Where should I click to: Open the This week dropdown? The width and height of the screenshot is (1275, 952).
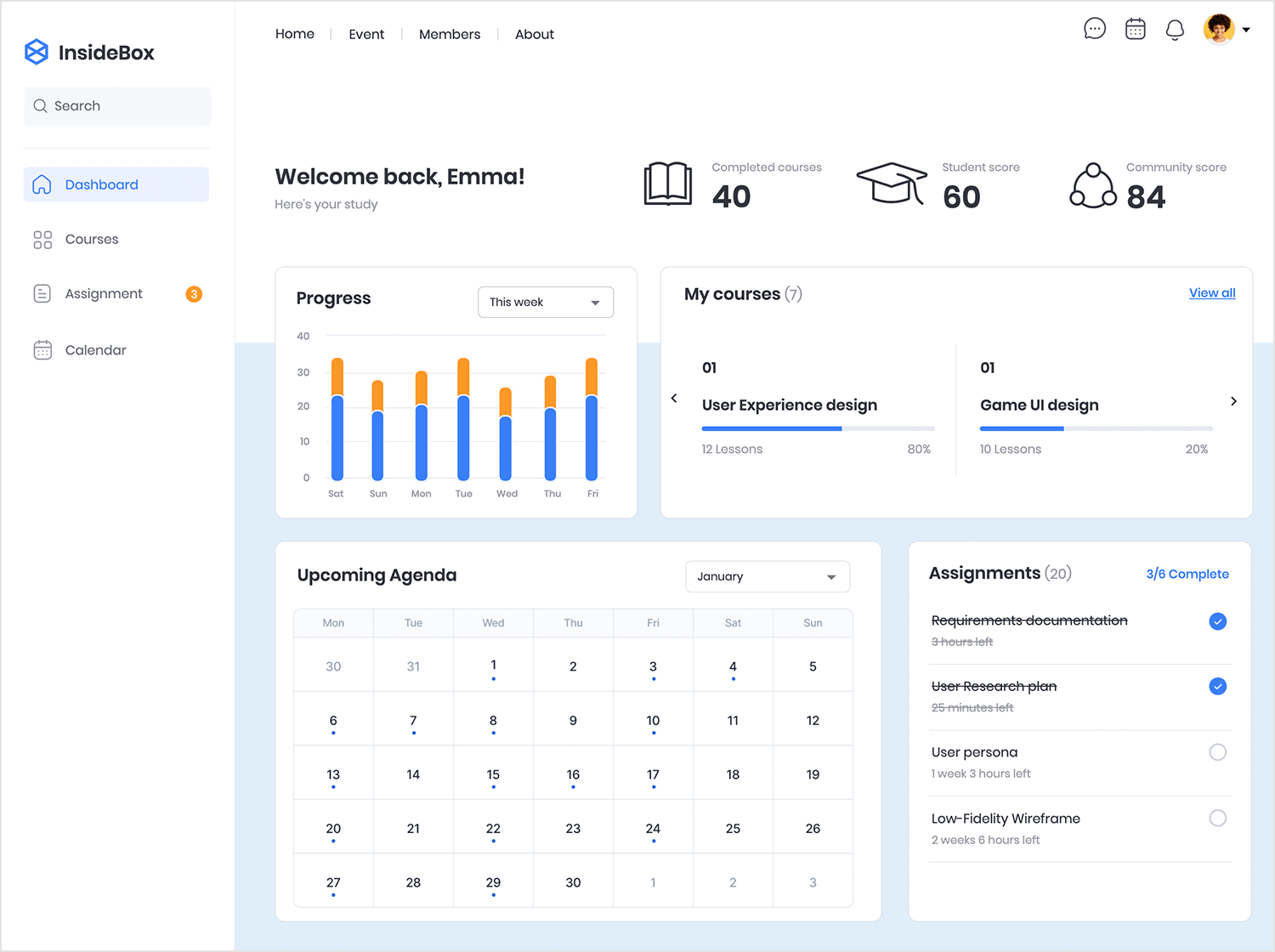546,303
